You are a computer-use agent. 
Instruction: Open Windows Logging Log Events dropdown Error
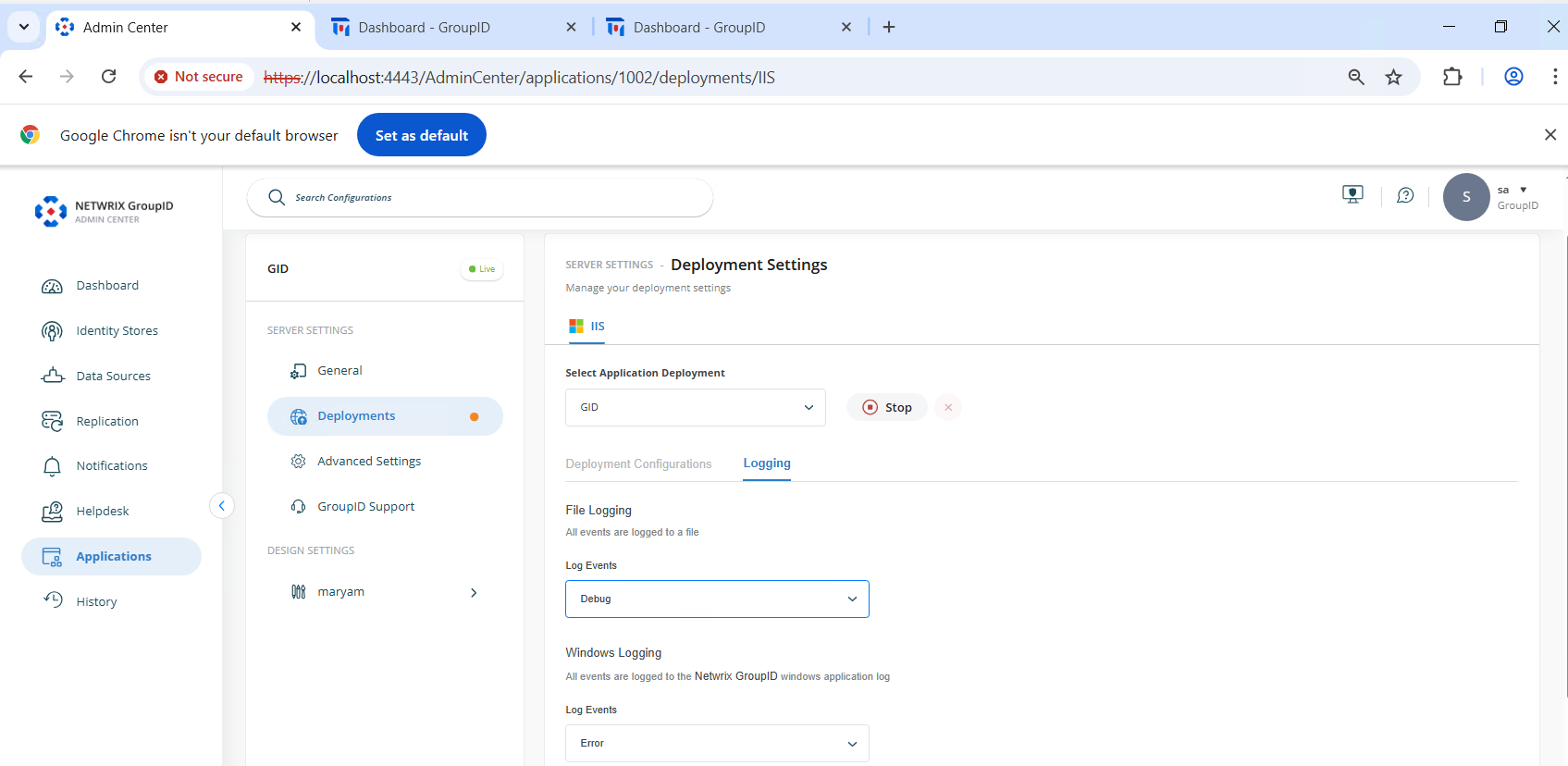tap(717, 744)
